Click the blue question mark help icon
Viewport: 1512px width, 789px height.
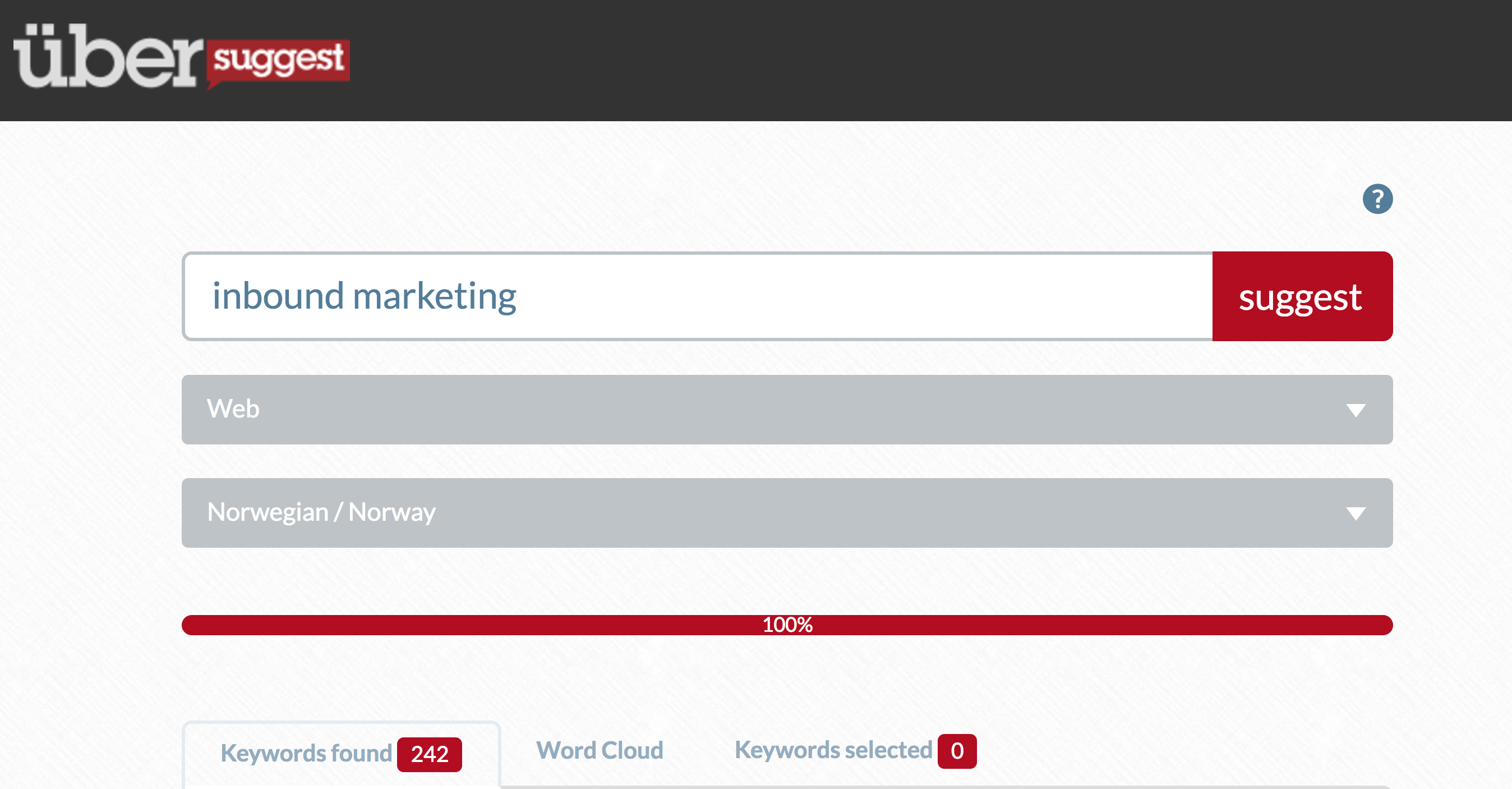[x=1377, y=199]
